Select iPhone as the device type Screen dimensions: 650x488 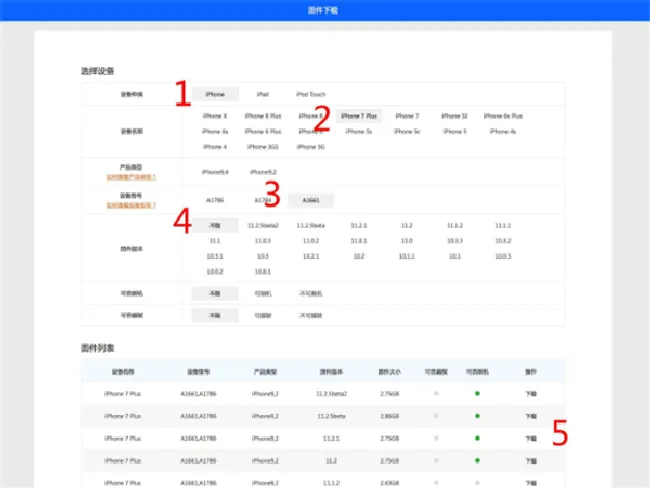pos(215,94)
